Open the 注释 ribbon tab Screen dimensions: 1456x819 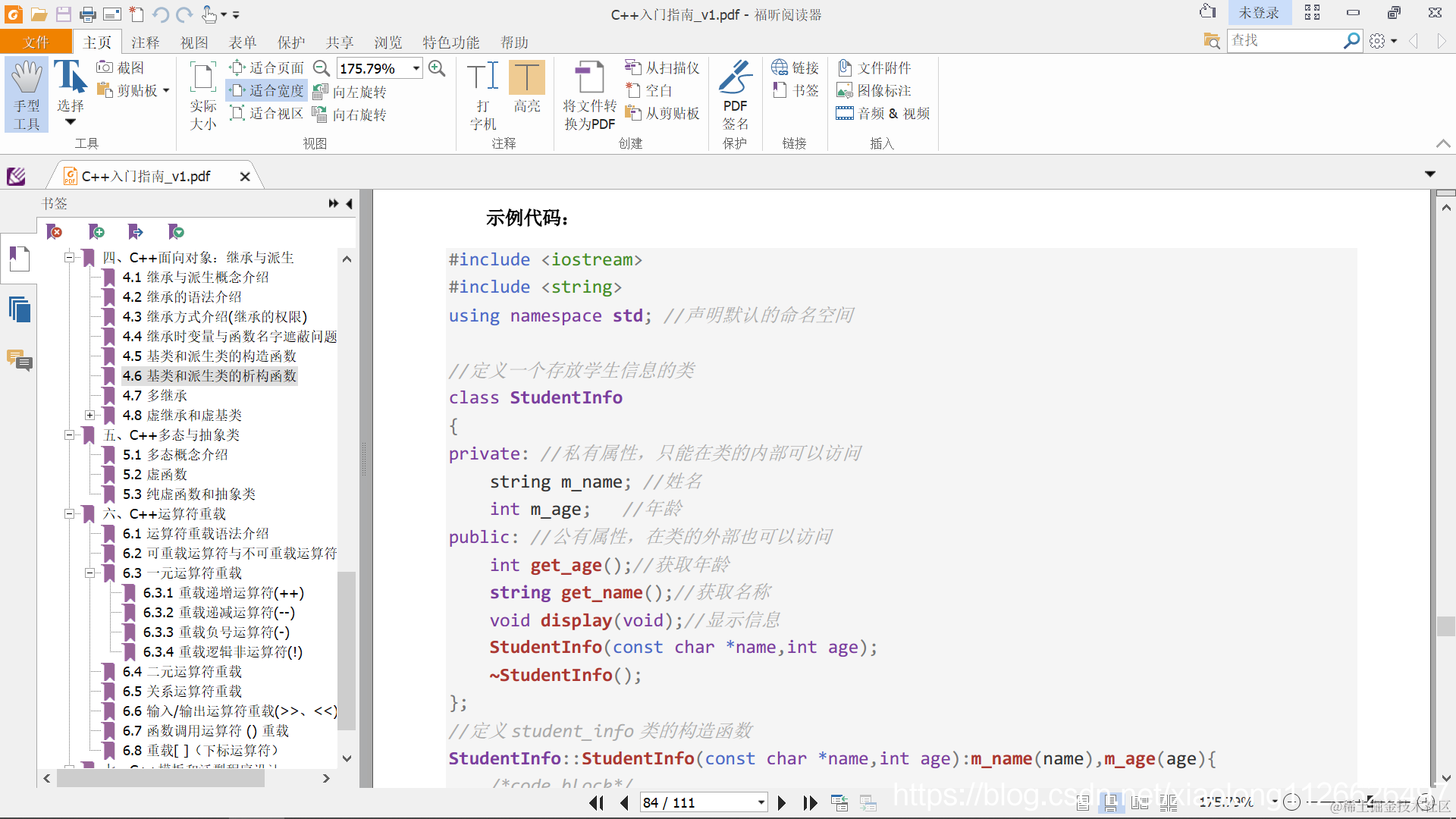point(145,42)
